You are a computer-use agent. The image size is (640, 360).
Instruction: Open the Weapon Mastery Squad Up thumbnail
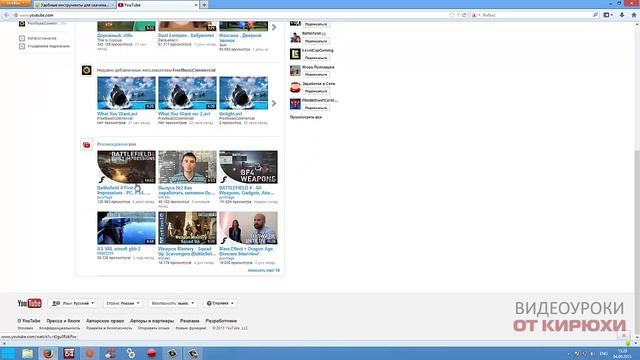click(187, 228)
